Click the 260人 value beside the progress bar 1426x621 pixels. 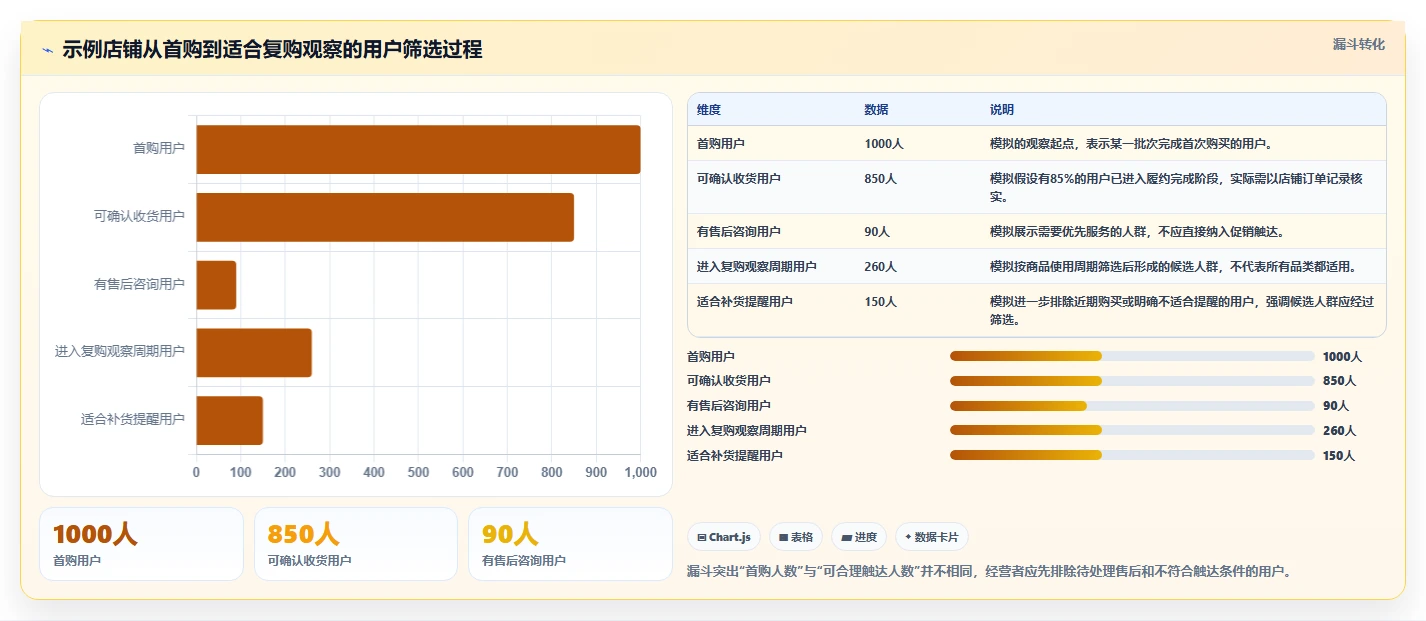tap(1339, 431)
